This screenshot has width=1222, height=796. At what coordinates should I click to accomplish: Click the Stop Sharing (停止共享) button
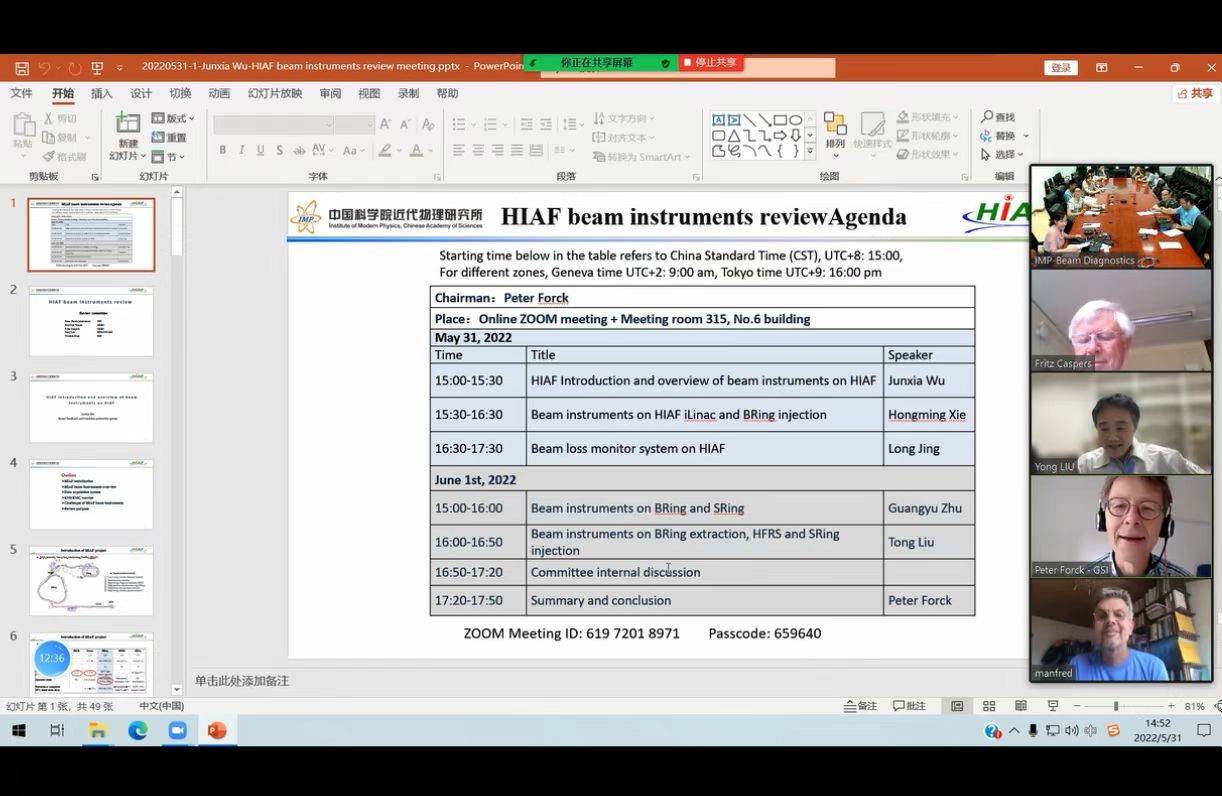tap(710, 63)
